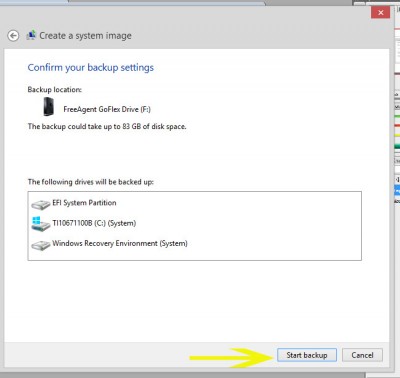
Task: Click the FreeAgent GoFlex Drive (F:) label
Action: click(107, 109)
